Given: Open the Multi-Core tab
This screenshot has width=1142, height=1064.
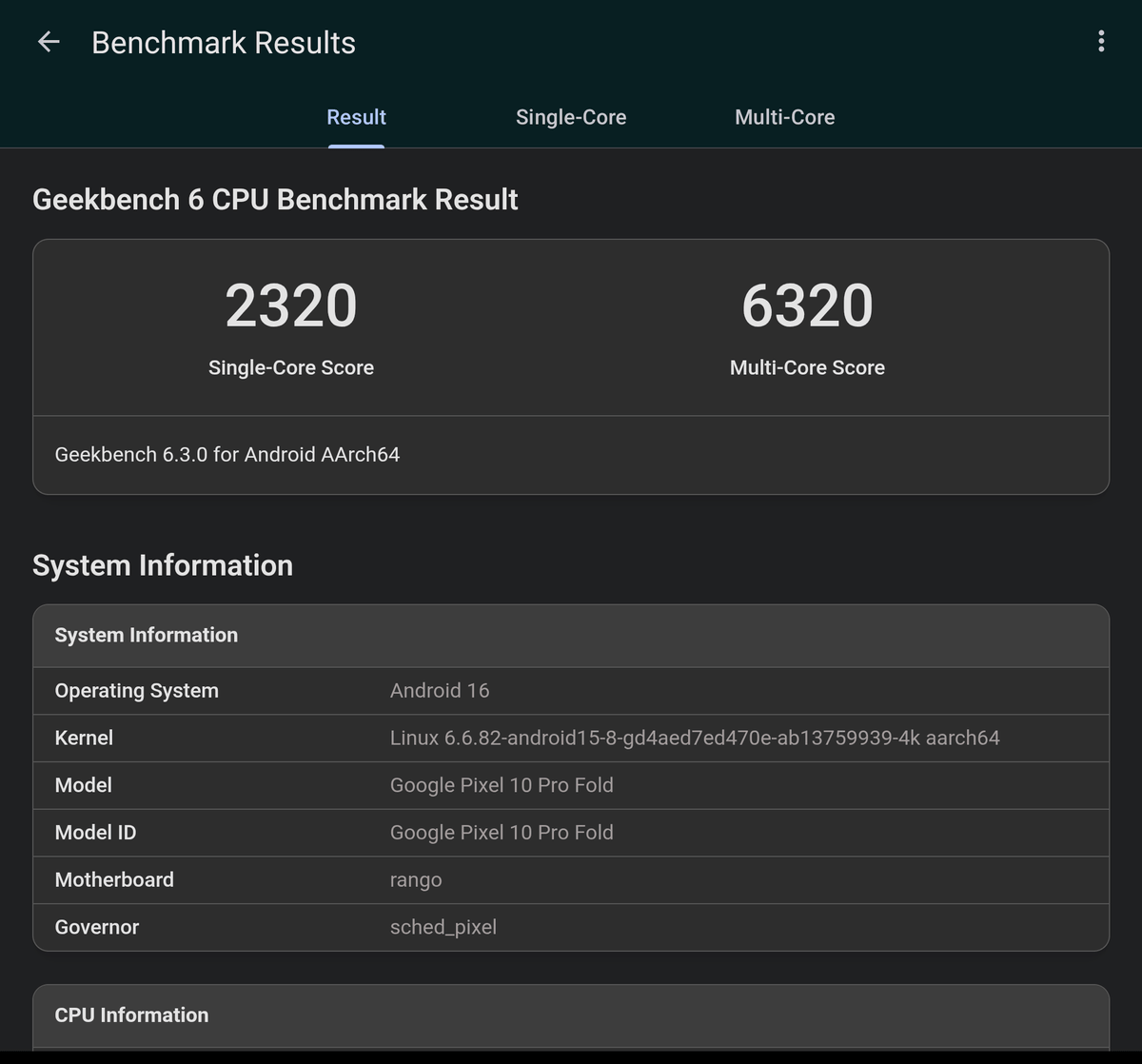Looking at the screenshot, I should (784, 117).
